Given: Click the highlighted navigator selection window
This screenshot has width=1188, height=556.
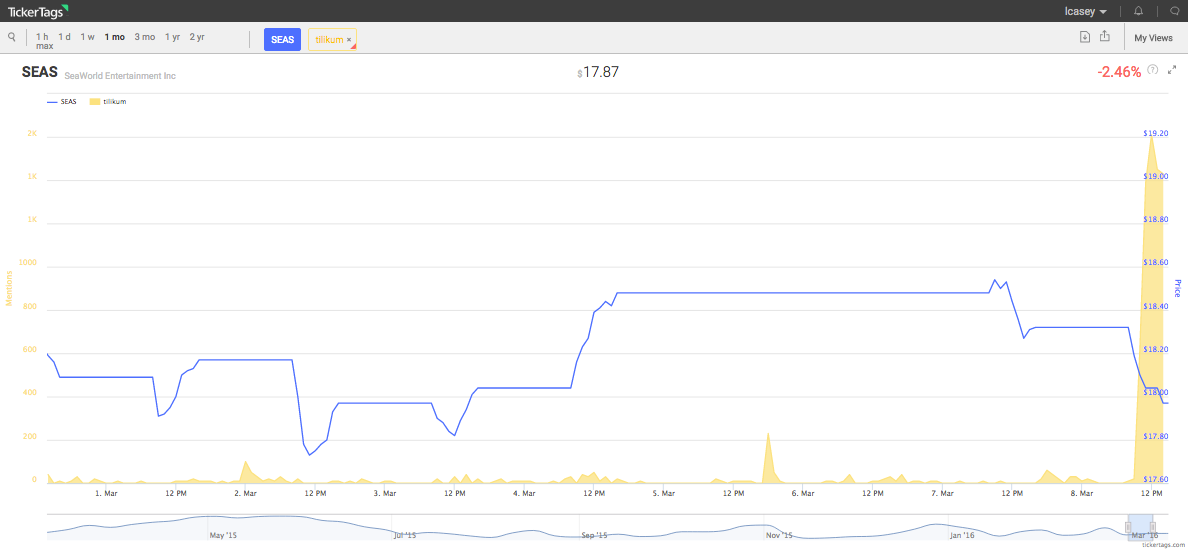Looking at the screenshot, I should 1140,526.
